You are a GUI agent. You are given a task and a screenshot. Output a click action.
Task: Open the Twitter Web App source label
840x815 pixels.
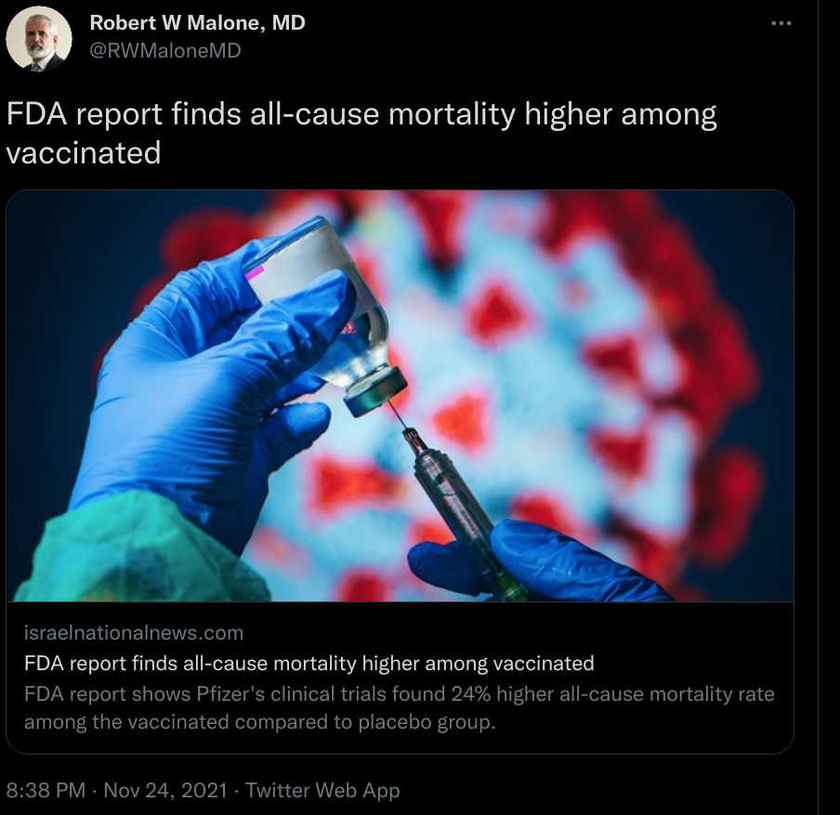pos(322,790)
